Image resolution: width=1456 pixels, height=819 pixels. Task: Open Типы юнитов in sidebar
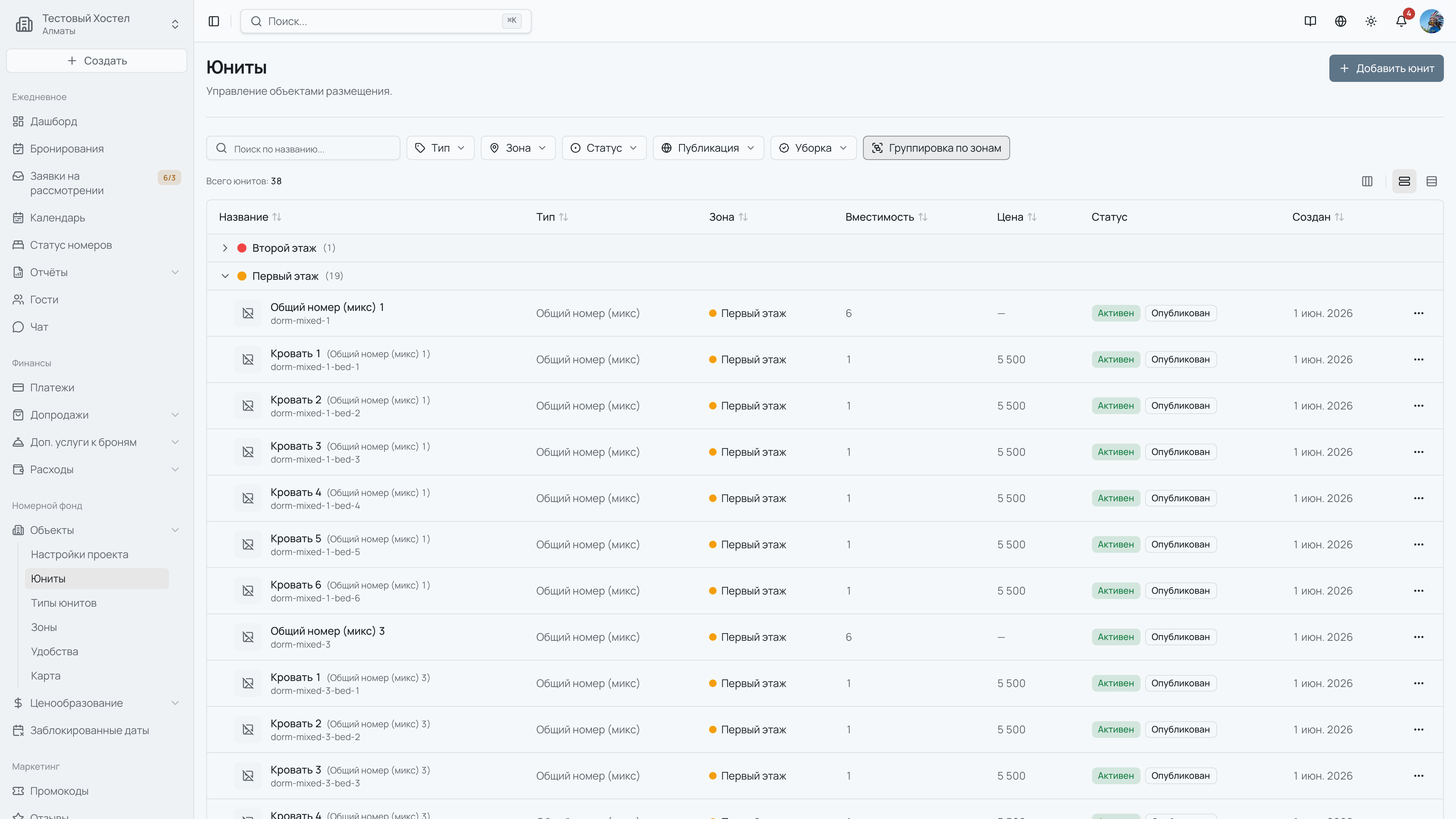click(x=64, y=603)
